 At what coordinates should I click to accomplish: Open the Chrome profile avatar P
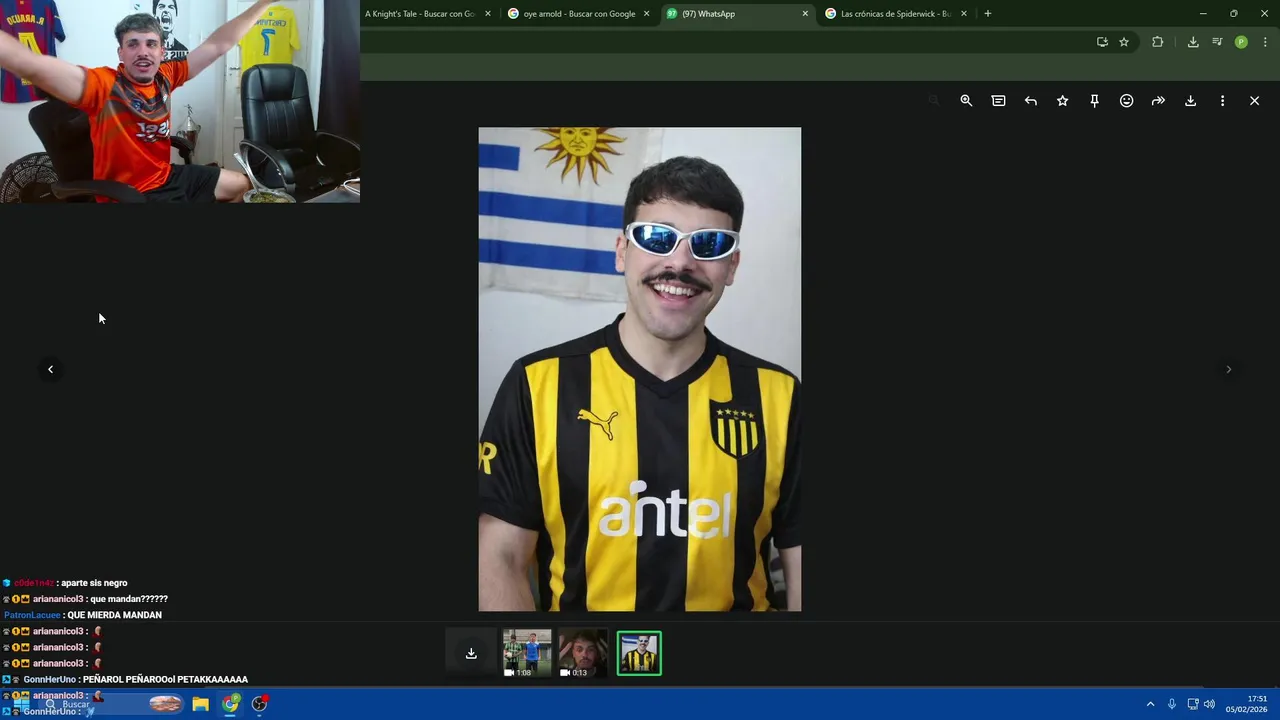(1241, 42)
